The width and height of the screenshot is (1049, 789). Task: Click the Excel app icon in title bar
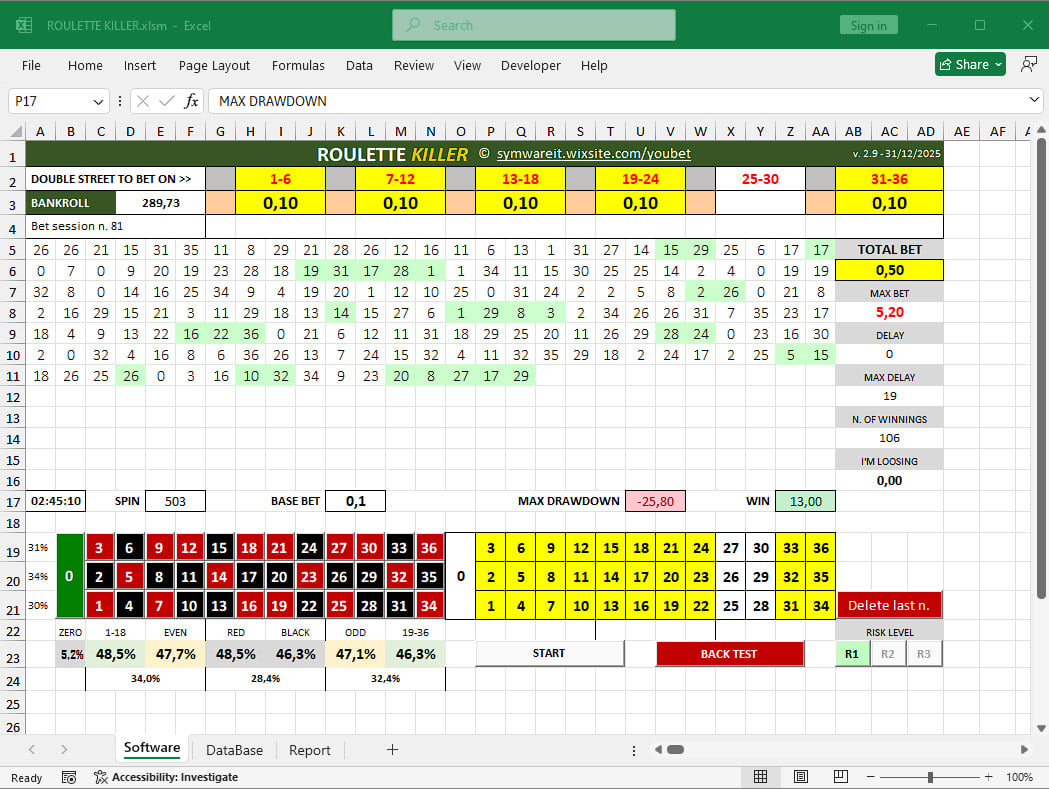(x=24, y=25)
